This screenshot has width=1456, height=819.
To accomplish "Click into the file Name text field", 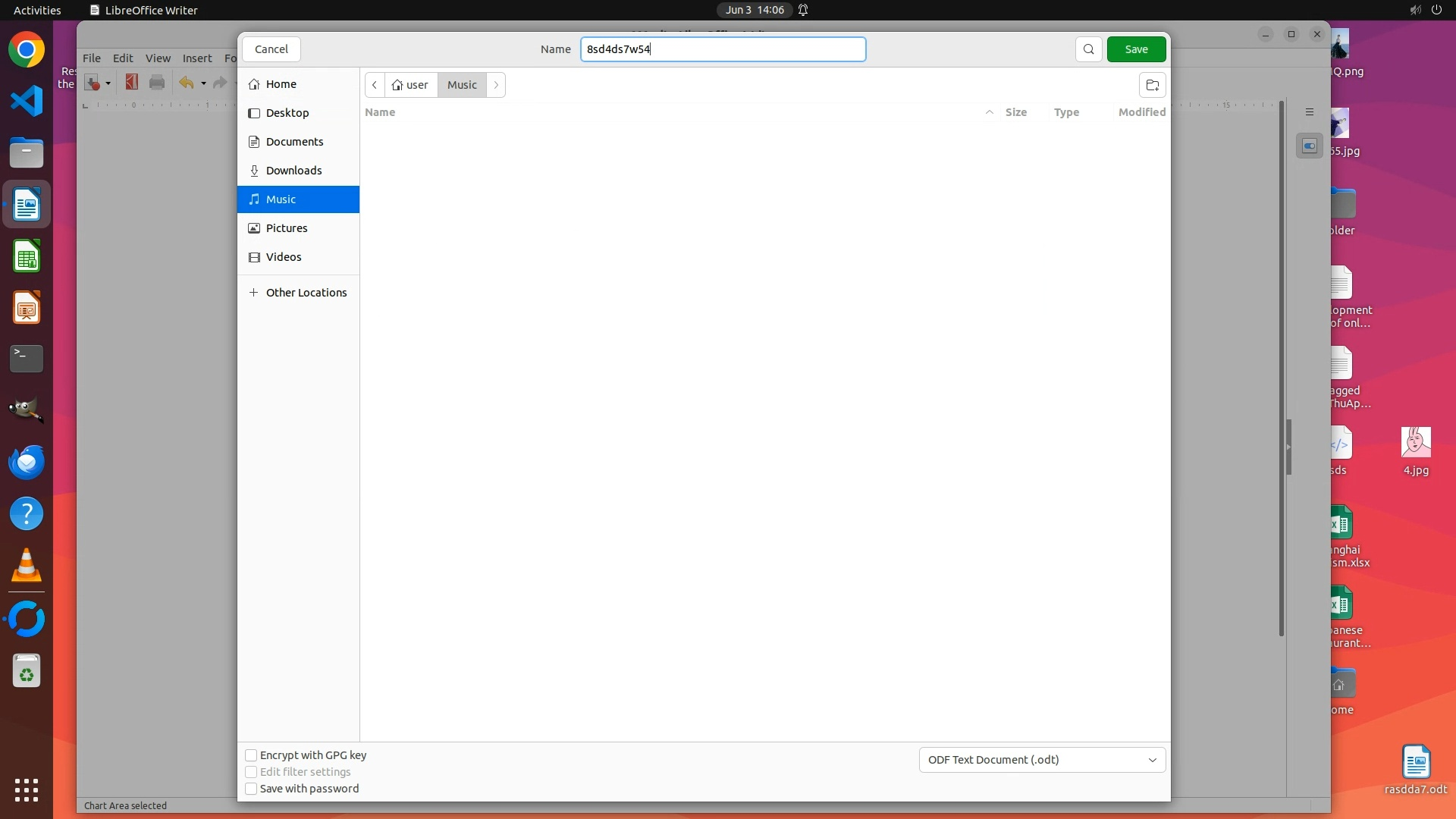I will [722, 49].
